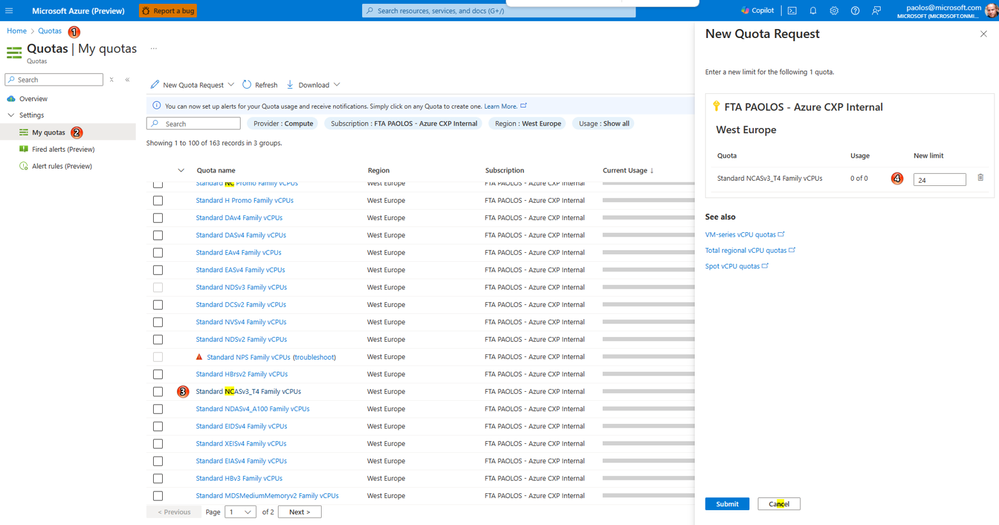Open Alert rules (Preview)

[62, 166]
